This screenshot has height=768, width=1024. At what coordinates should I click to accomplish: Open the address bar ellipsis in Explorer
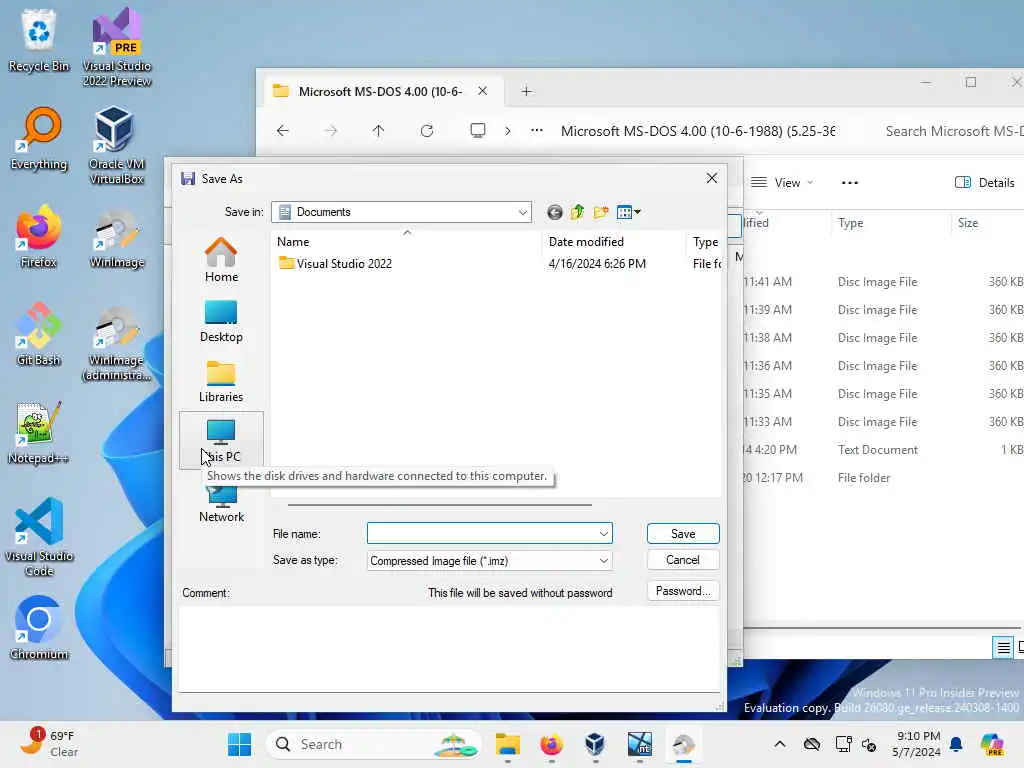pyautogui.click(x=537, y=131)
